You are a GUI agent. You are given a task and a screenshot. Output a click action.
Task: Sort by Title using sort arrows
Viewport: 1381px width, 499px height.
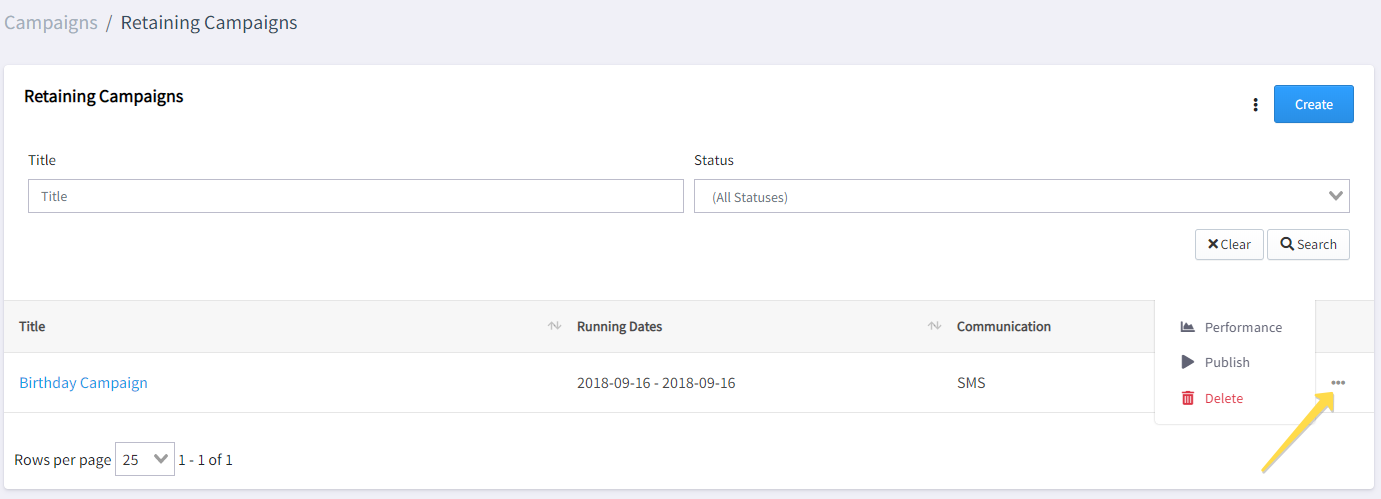click(x=554, y=326)
